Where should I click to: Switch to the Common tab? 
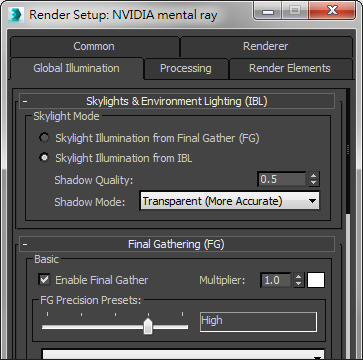point(94,46)
